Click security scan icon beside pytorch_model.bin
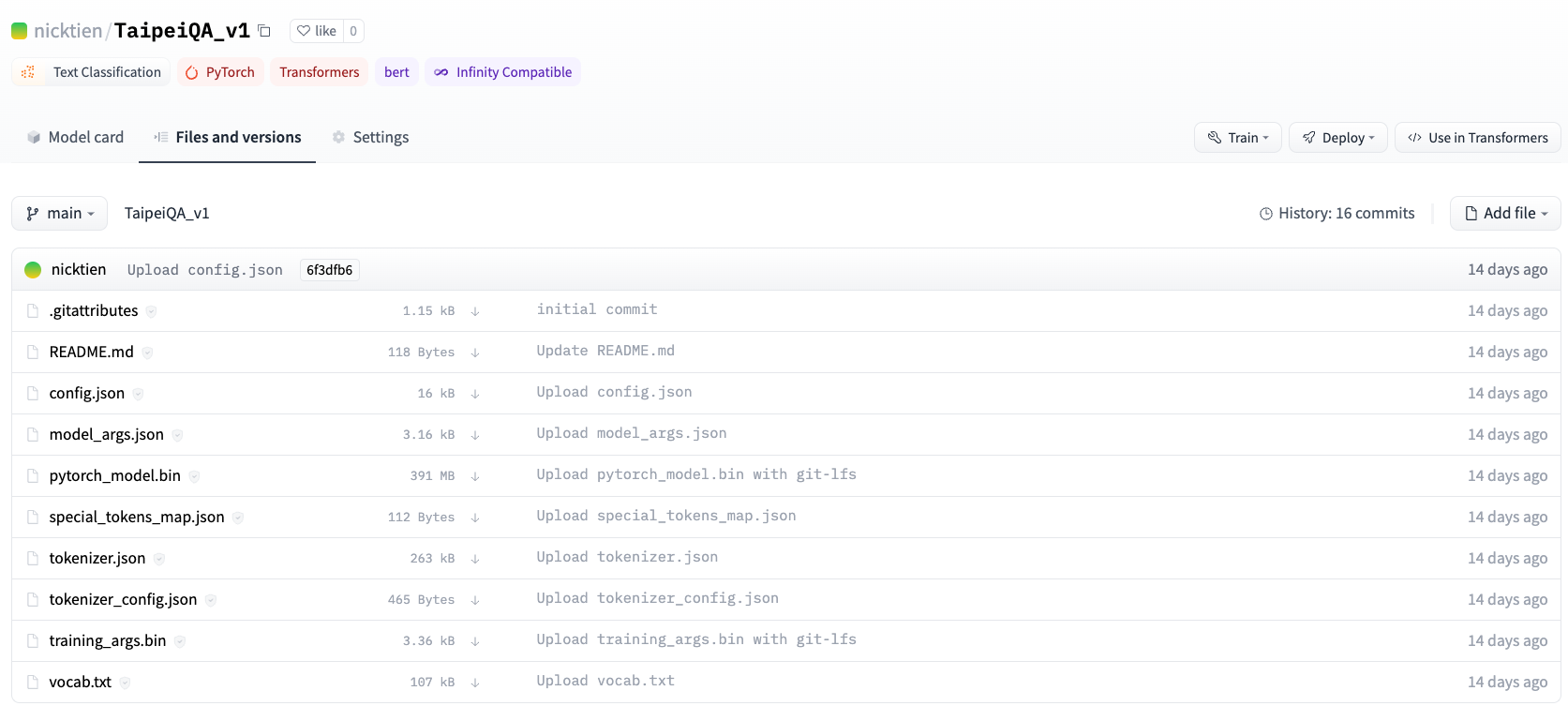This screenshot has height=721, width=1568. pyautogui.click(x=194, y=476)
